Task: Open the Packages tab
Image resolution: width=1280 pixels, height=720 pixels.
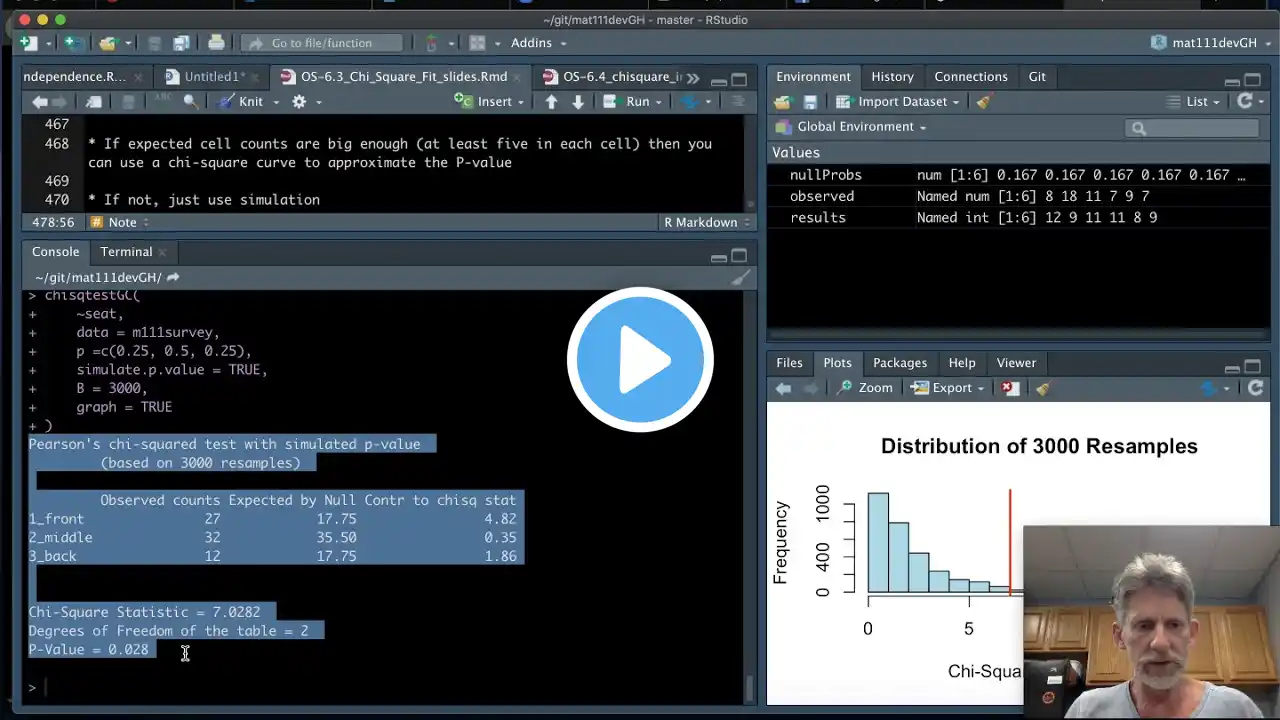Action: point(900,363)
